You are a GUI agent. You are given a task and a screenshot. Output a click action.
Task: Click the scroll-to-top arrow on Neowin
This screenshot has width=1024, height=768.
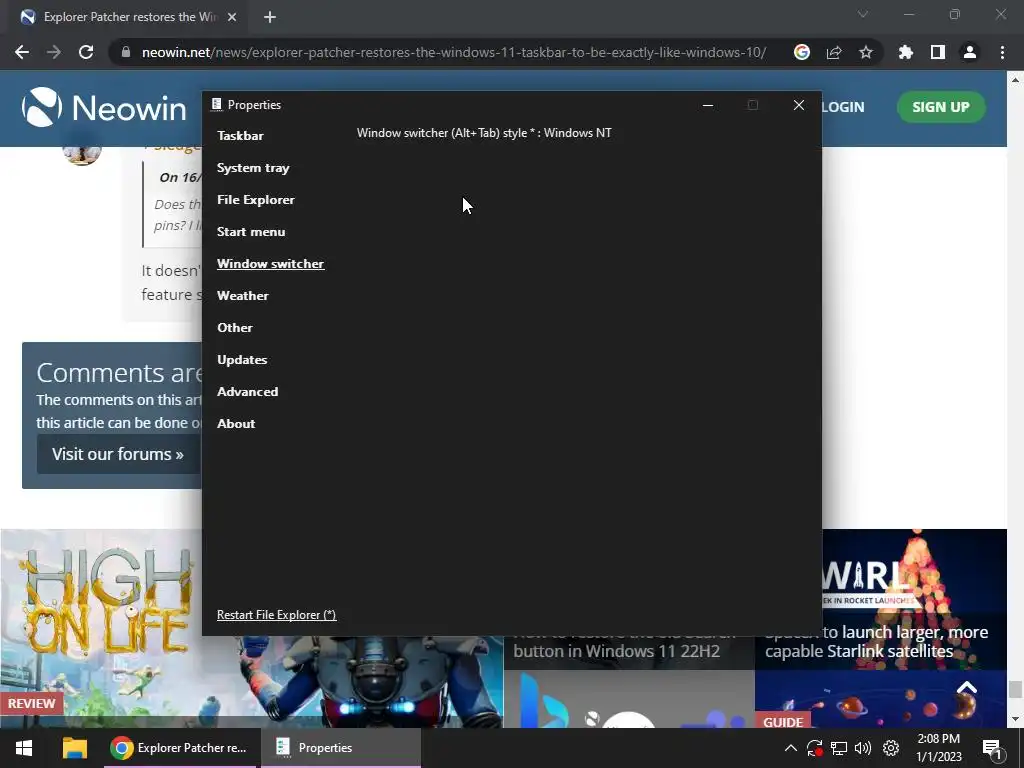click(967, 687)
